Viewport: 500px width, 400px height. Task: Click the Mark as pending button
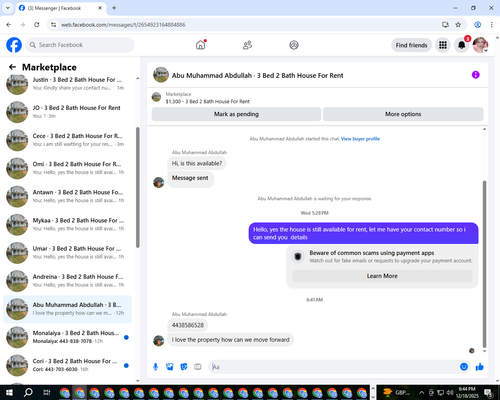pos(236,114)
